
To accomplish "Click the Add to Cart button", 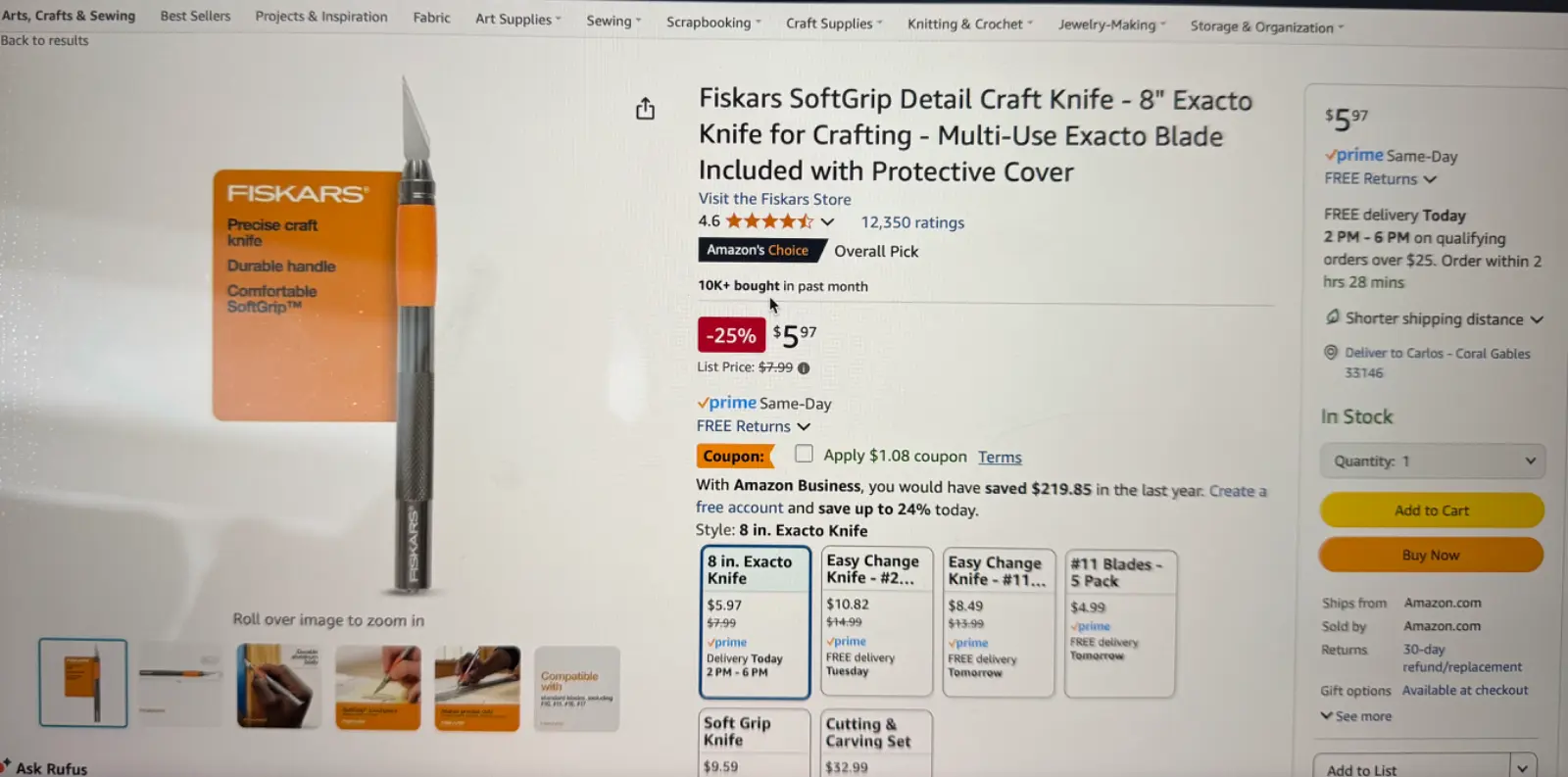I will click(x=1432, y=510).
